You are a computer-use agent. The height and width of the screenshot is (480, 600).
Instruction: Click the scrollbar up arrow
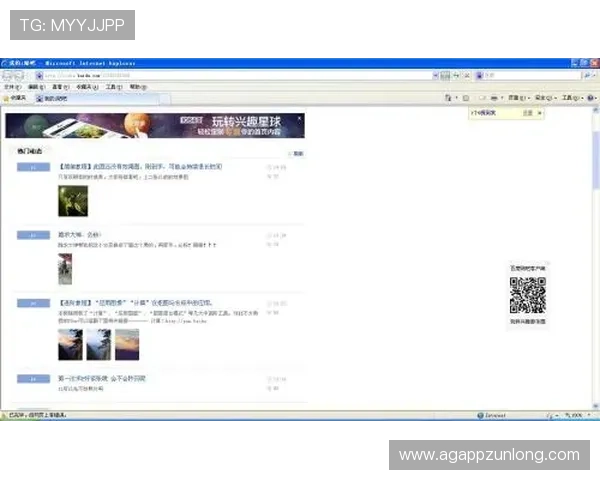[x=595, y=110]
